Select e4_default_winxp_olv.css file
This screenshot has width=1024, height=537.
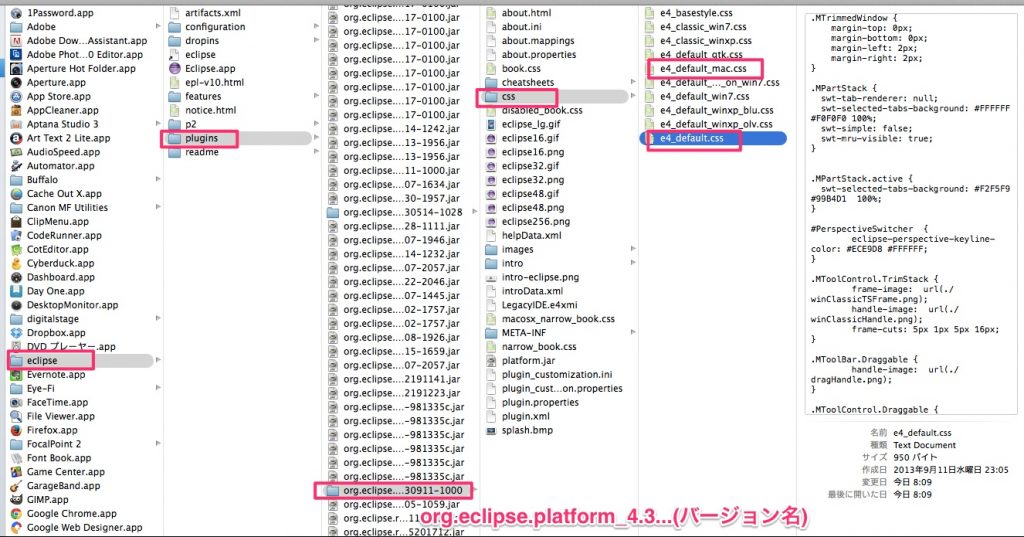click(715, 124)
